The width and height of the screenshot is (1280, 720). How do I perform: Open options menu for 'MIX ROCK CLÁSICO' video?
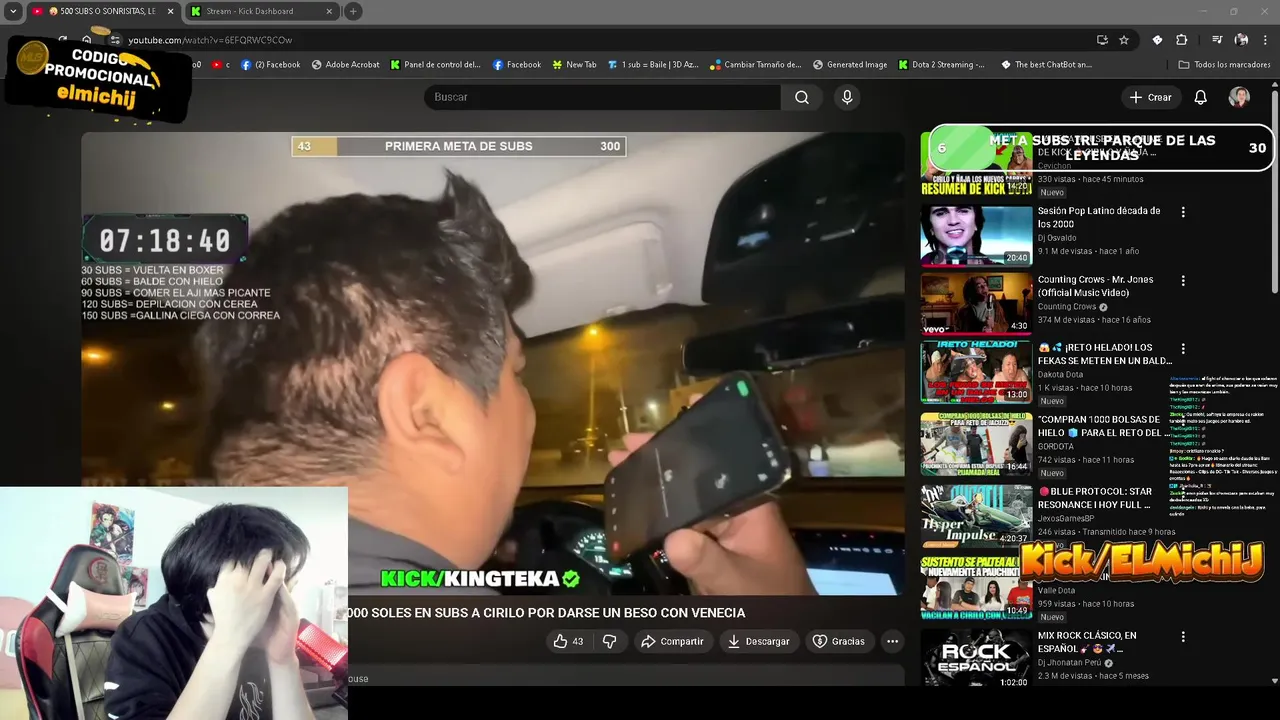pos(1183,637)
